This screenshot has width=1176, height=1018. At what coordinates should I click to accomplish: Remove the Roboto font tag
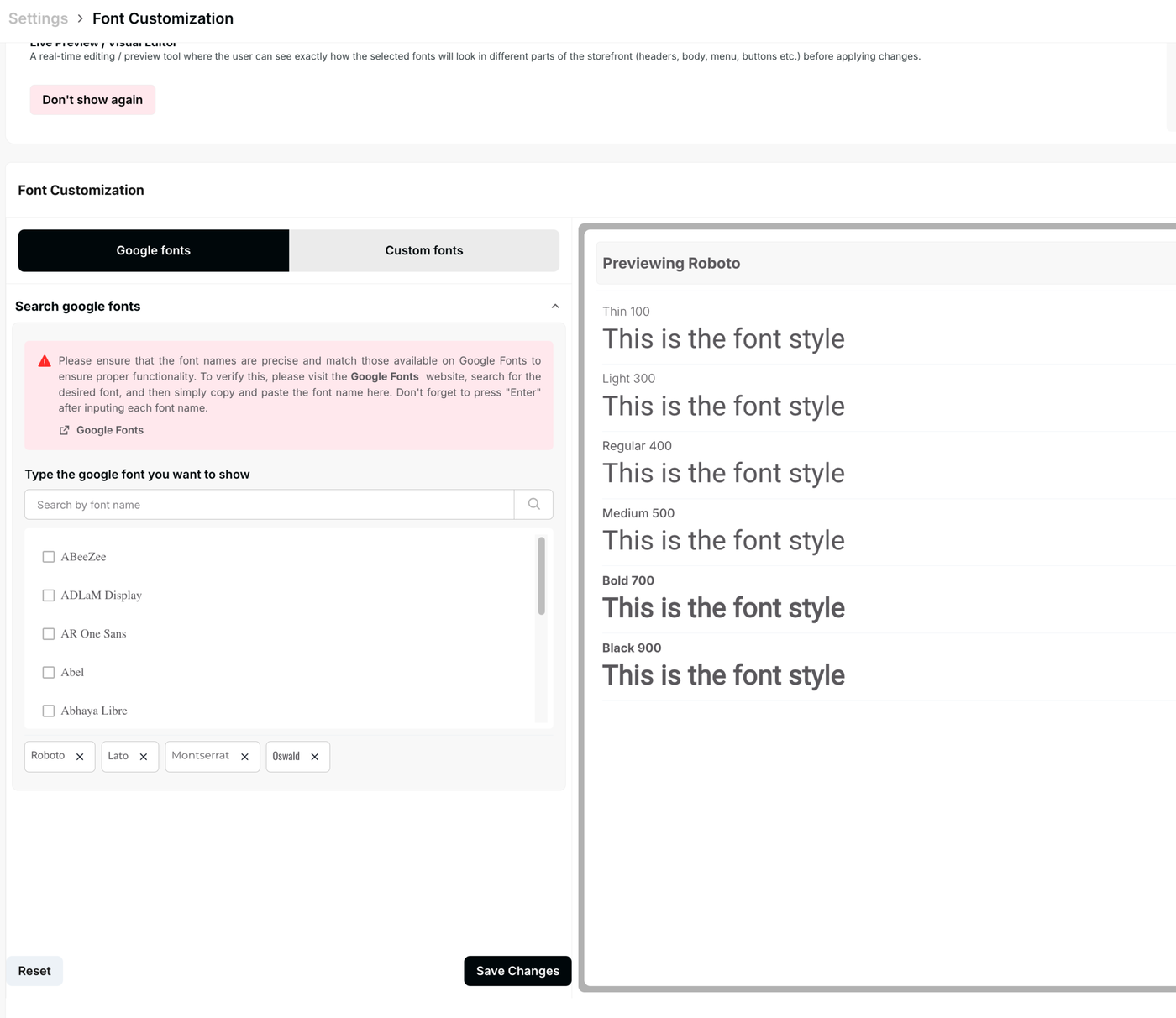[80, 757]
